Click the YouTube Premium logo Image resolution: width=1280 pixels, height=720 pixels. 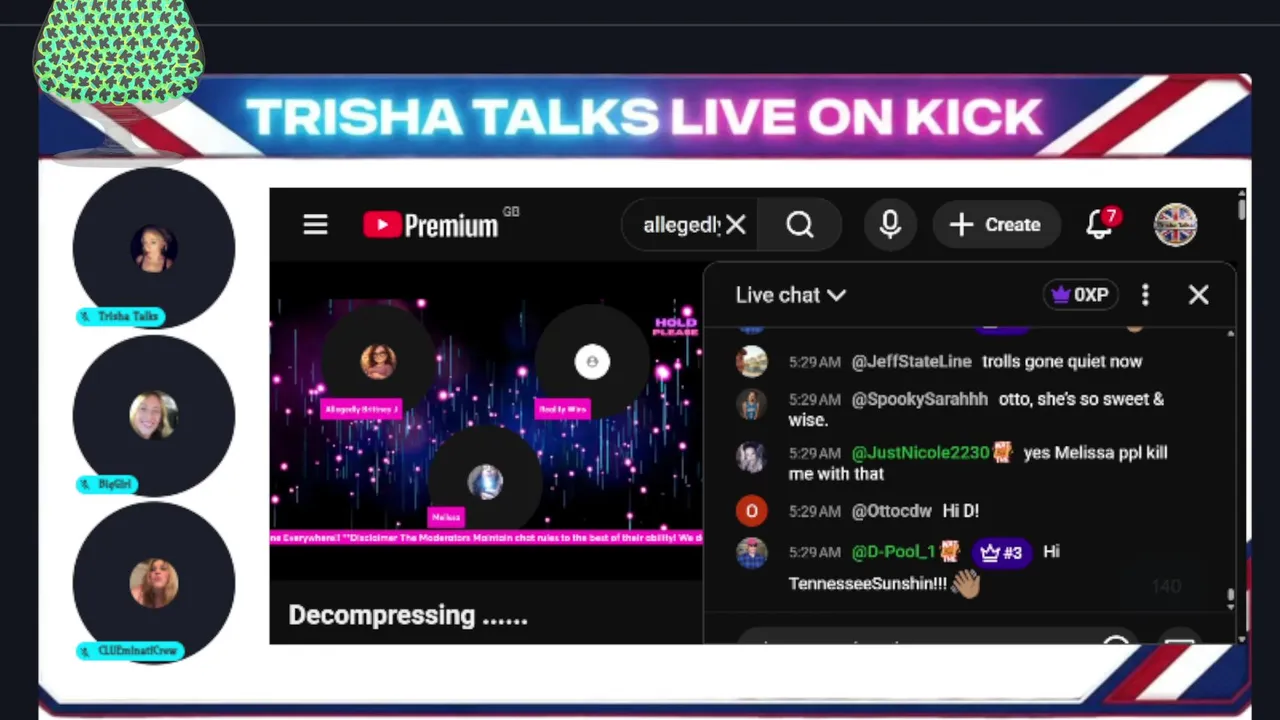pos(431,225)
